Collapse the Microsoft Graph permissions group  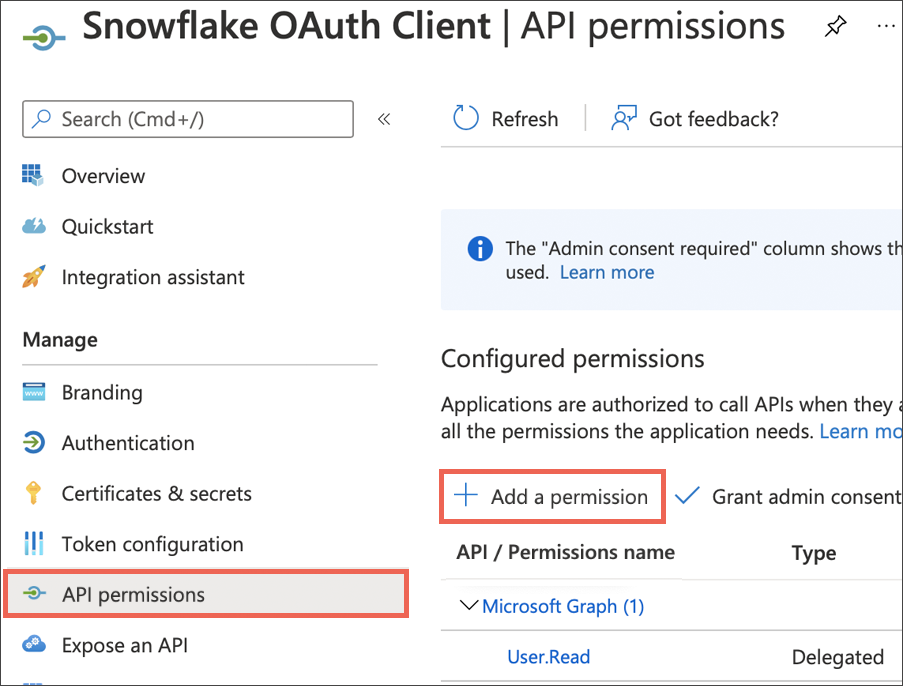(x=467, y=607)
